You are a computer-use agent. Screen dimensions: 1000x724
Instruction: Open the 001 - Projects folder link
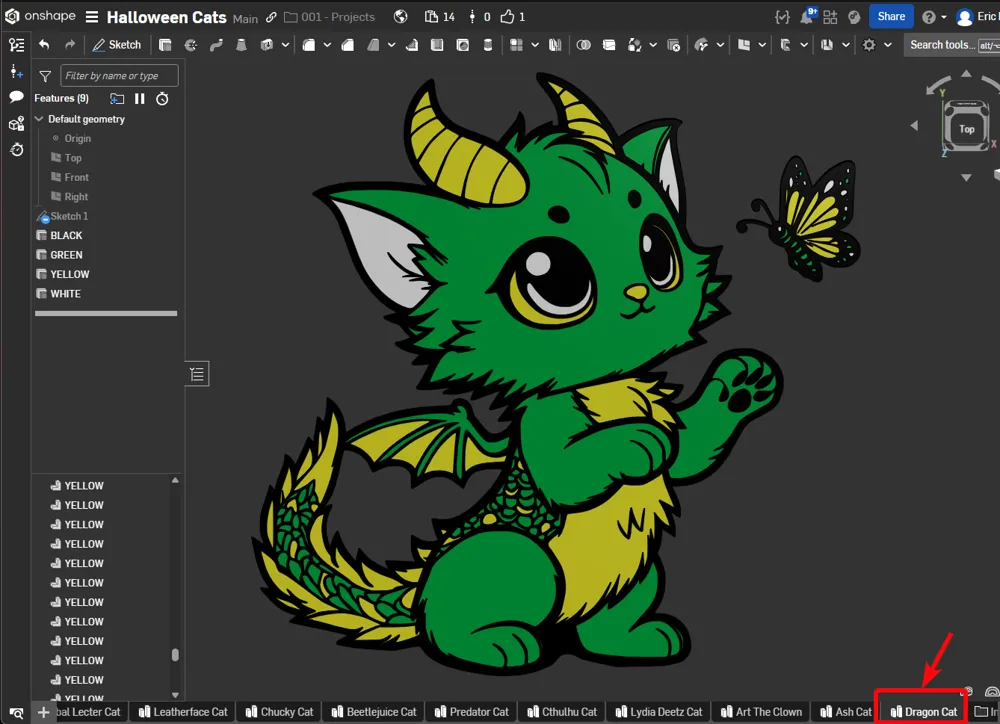coord(330,17)
